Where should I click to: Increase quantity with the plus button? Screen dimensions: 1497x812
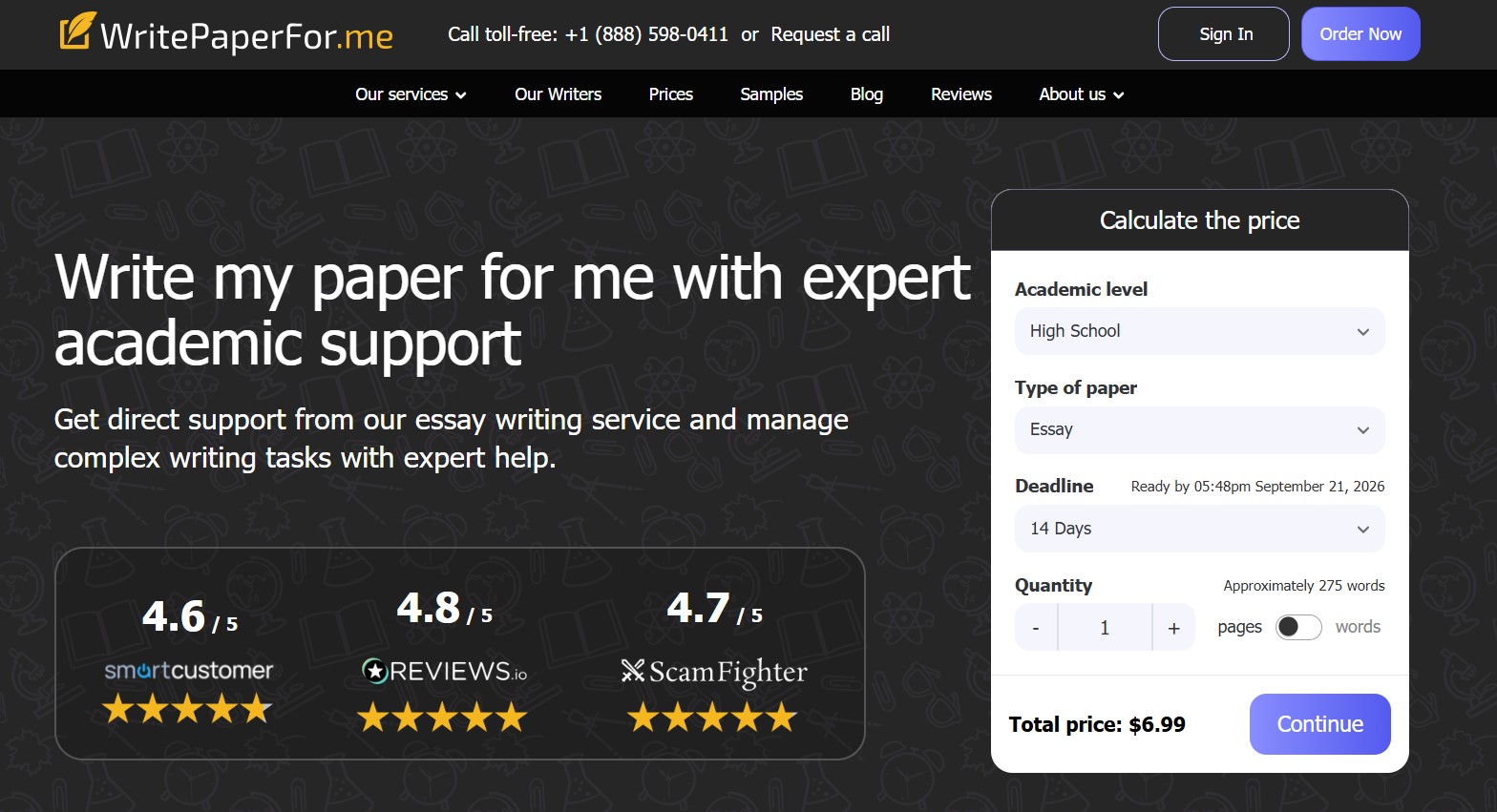[x=1174, y=627]
